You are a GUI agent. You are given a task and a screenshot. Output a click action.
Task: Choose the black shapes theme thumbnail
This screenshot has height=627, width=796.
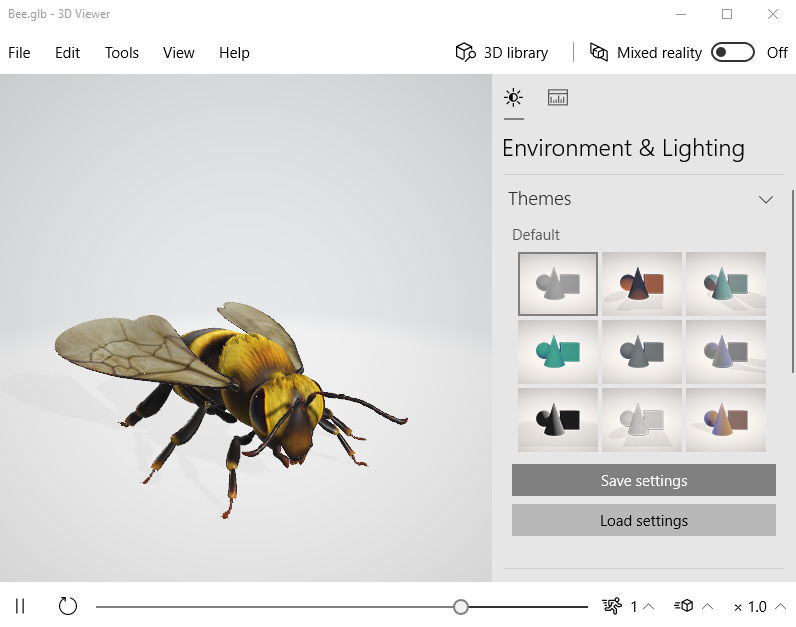pyautogui.click(x=558, y=420)
